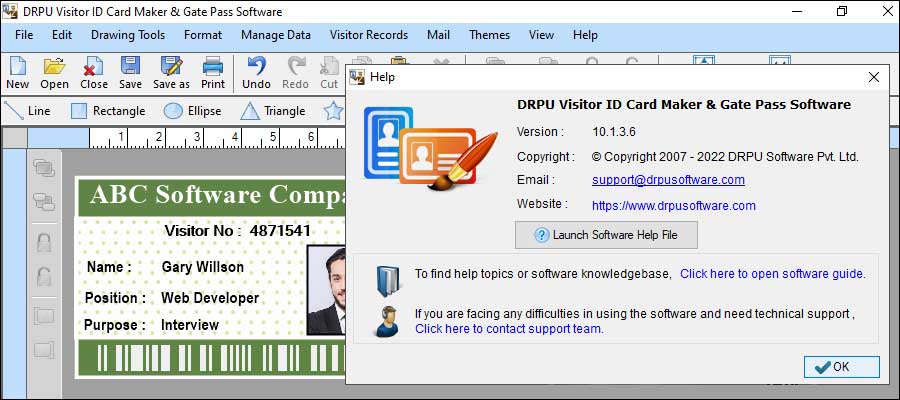The height and width of the screenshot is (400, 900).
Task: Select the Ellipse drawing tool
Action: tap(192, 111)
